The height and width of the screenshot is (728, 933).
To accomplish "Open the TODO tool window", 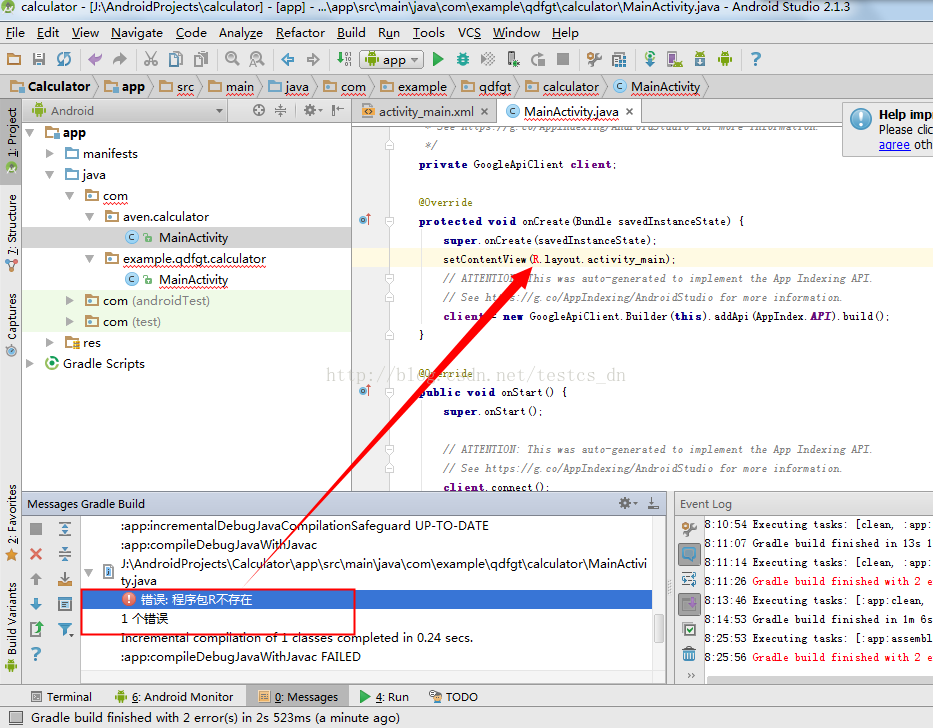I will (453, 696).
